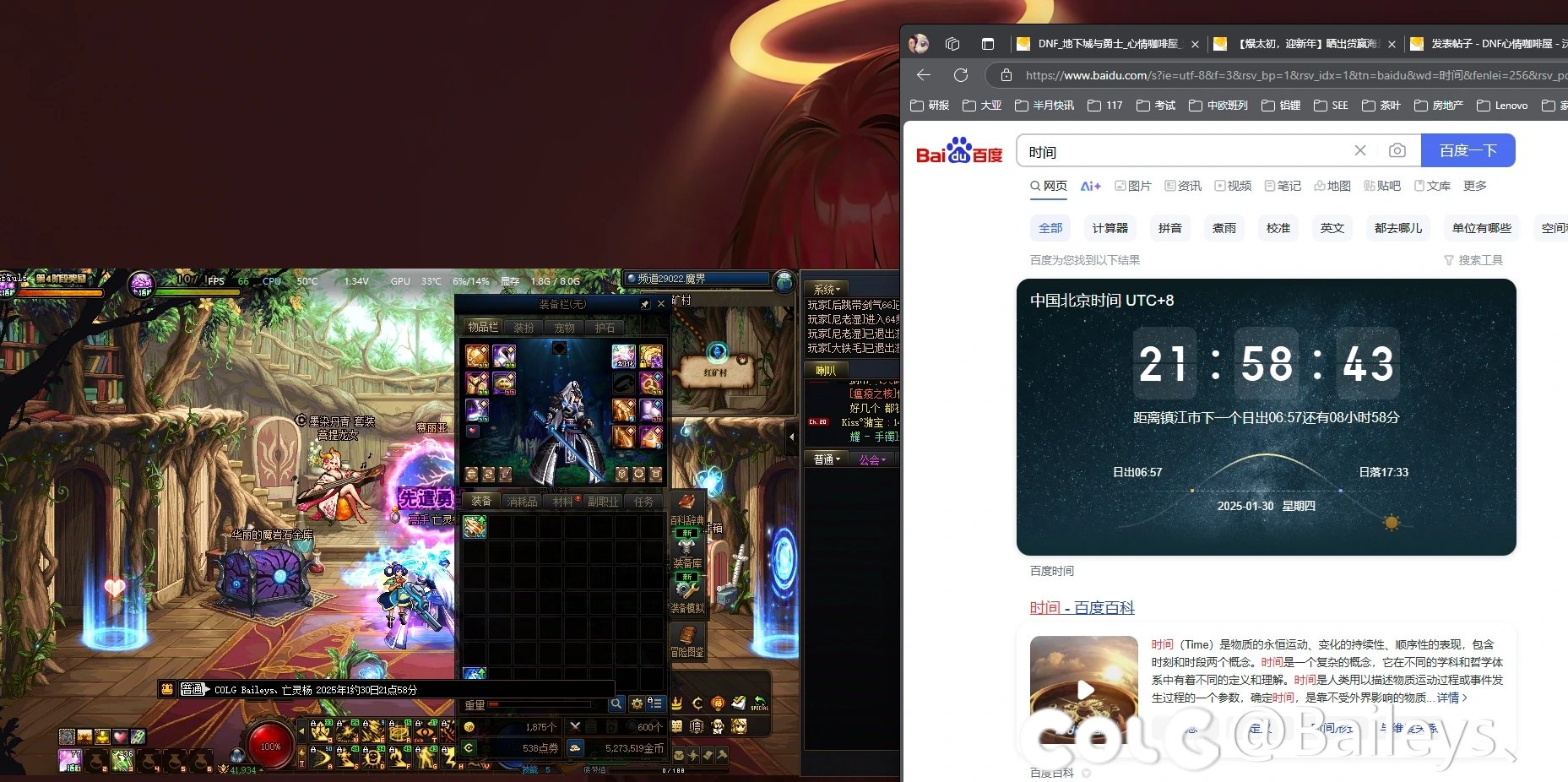Switch to the 物品栏 tab in equipment window
Image resolution: width=1568 pixels, height=782 pixels.
click(483, 328)
